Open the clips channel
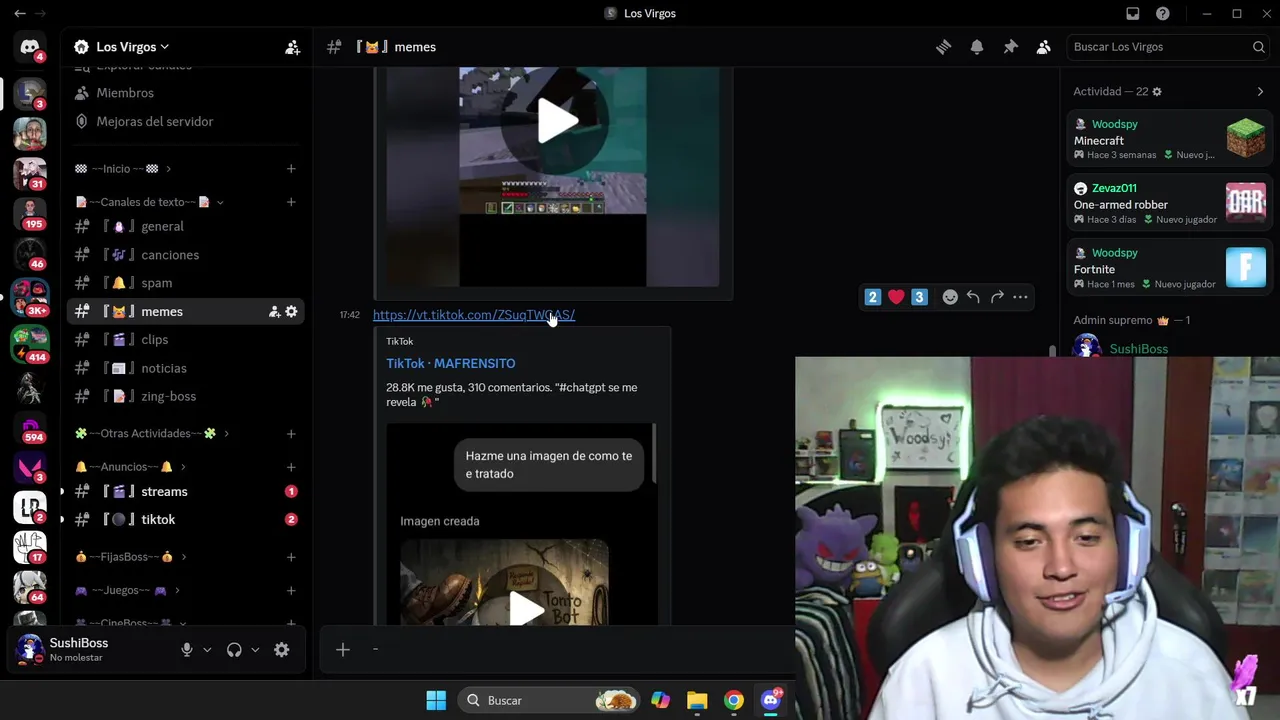Image resolution: width=1280 pixels, height=720 pixels. (x=185, y=340)
